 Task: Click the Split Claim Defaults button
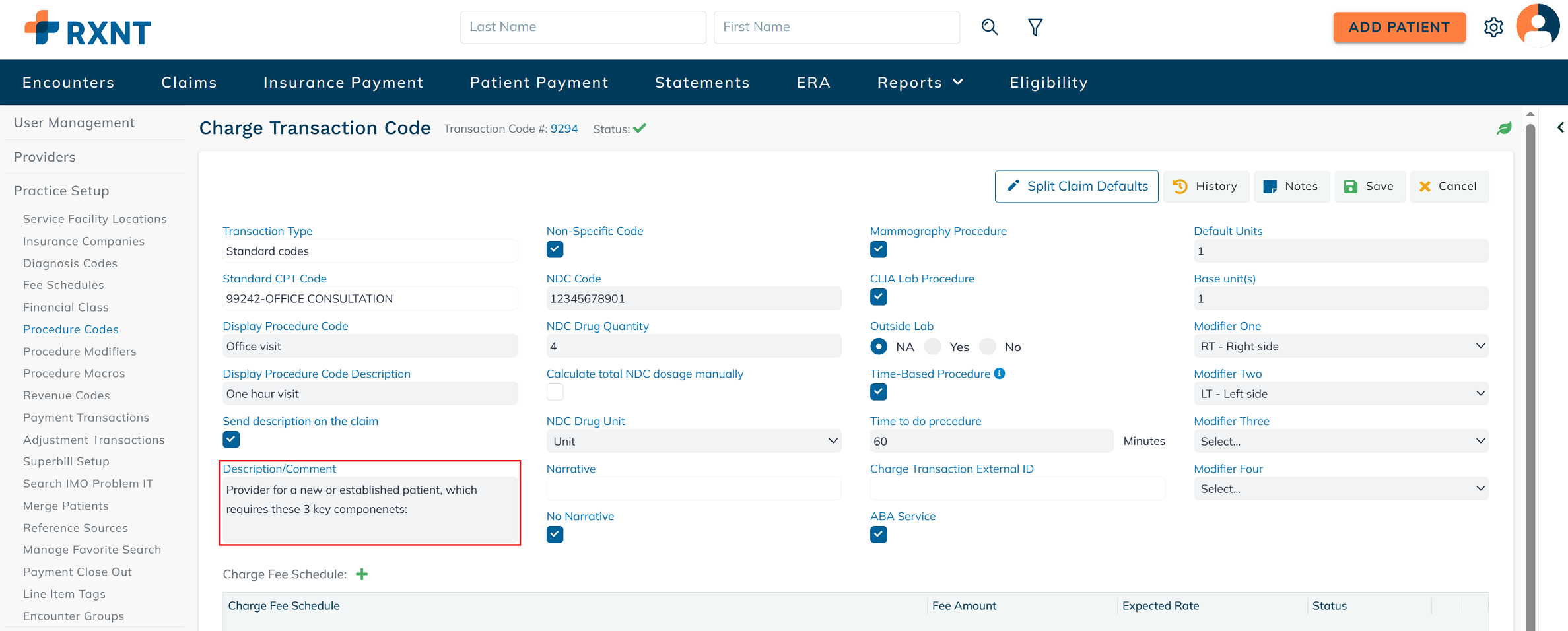1076,186
